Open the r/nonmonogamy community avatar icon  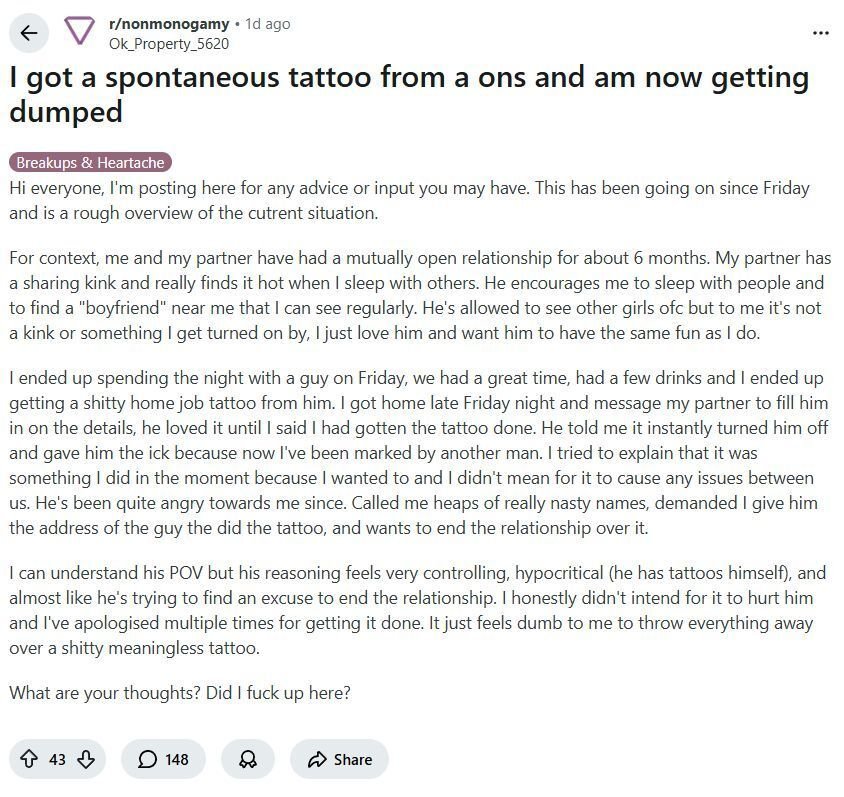79,32
